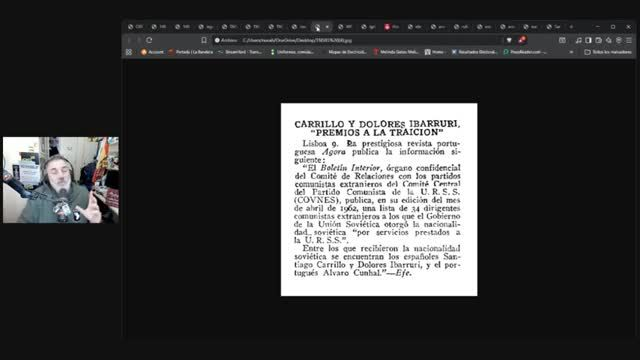The height and width of the screenshot is (360, 640).
Task: Open the red extension icon beside Shields
Action: 522,40
